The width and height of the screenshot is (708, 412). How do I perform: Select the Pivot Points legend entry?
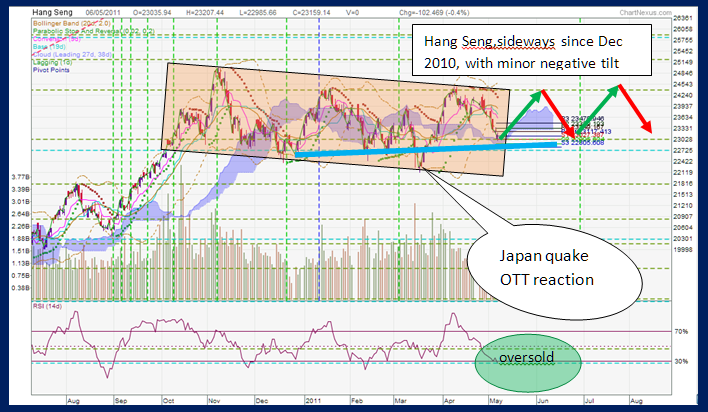(x=51, y=70)
